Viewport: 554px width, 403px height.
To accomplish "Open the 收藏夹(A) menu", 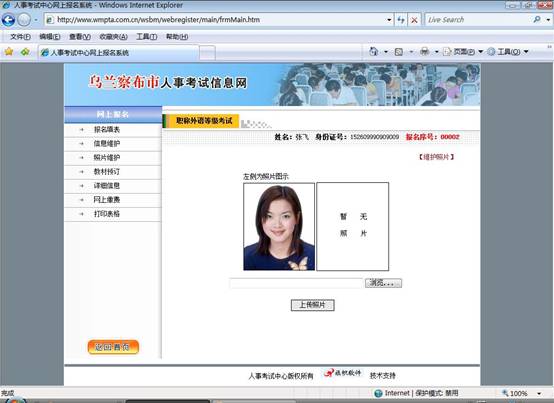I will tap(113, 37).
